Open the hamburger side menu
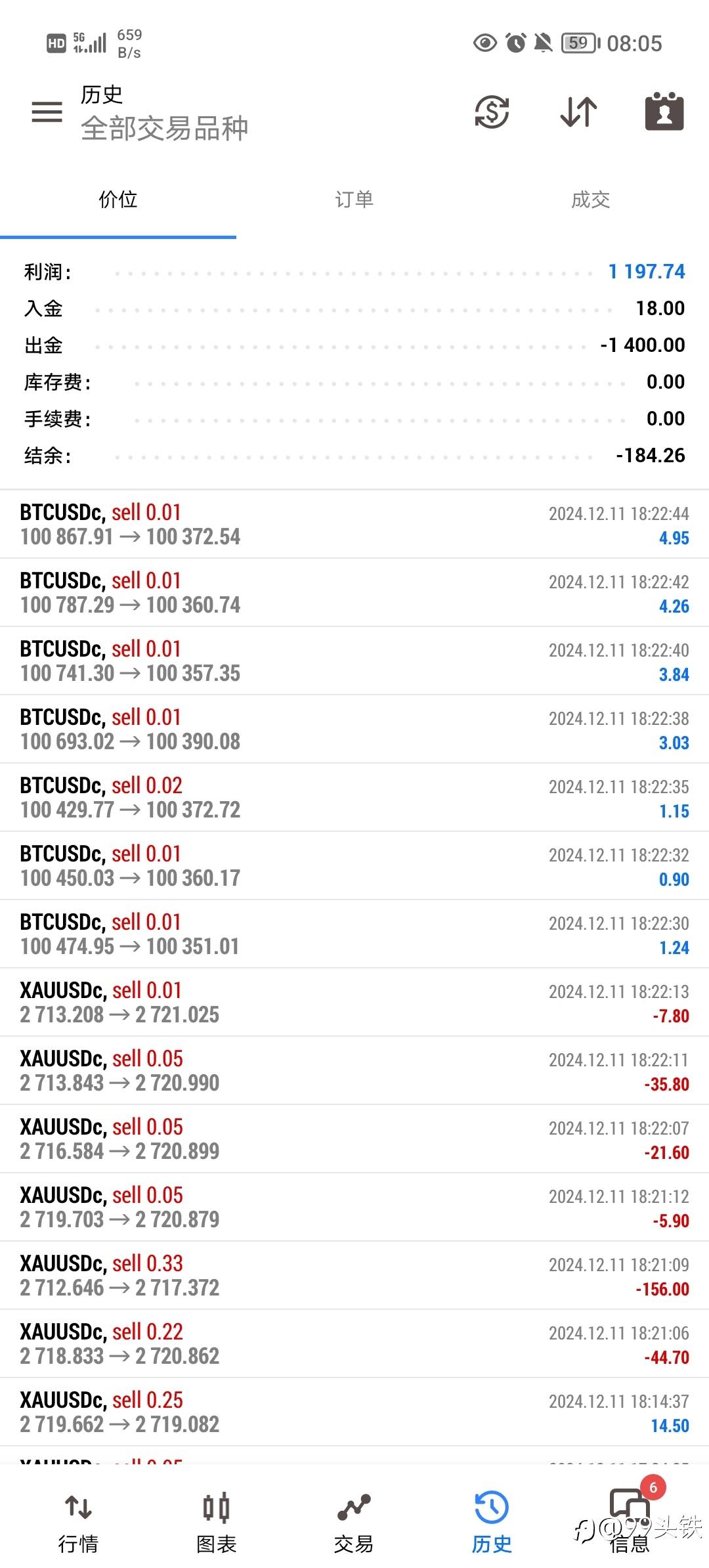 (x=47, y=112)
